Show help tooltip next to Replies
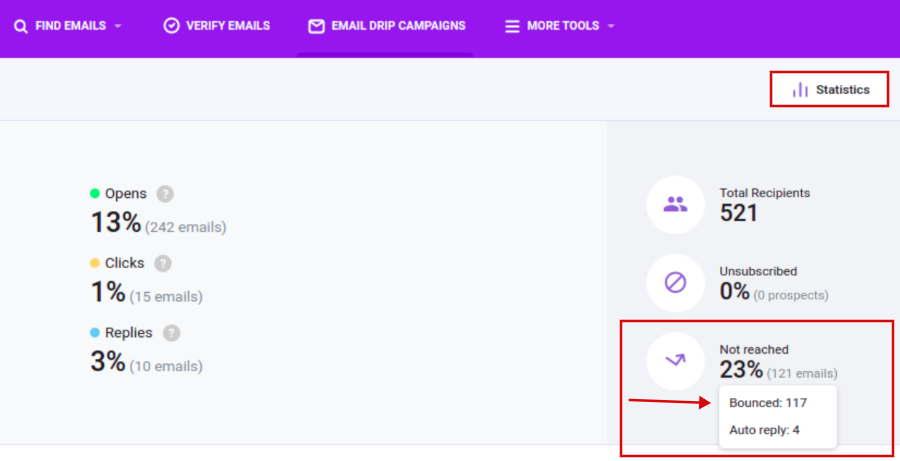Viewport: 900px width, 461px height. (x=172, y=333)
